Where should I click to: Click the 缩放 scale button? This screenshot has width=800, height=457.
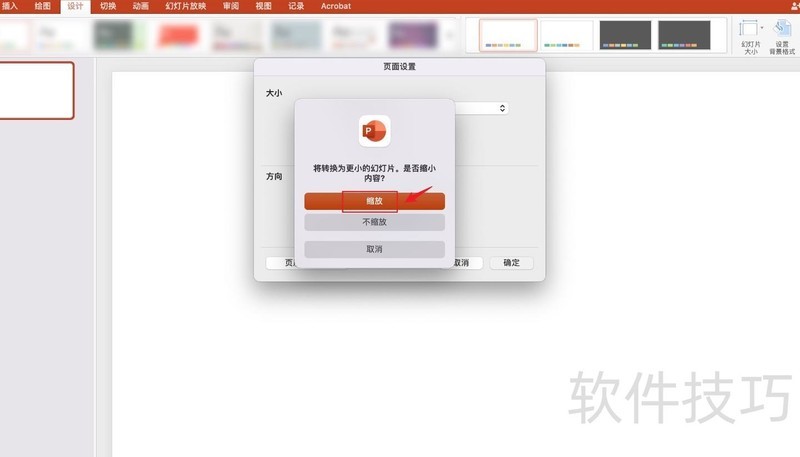(374, 201)
